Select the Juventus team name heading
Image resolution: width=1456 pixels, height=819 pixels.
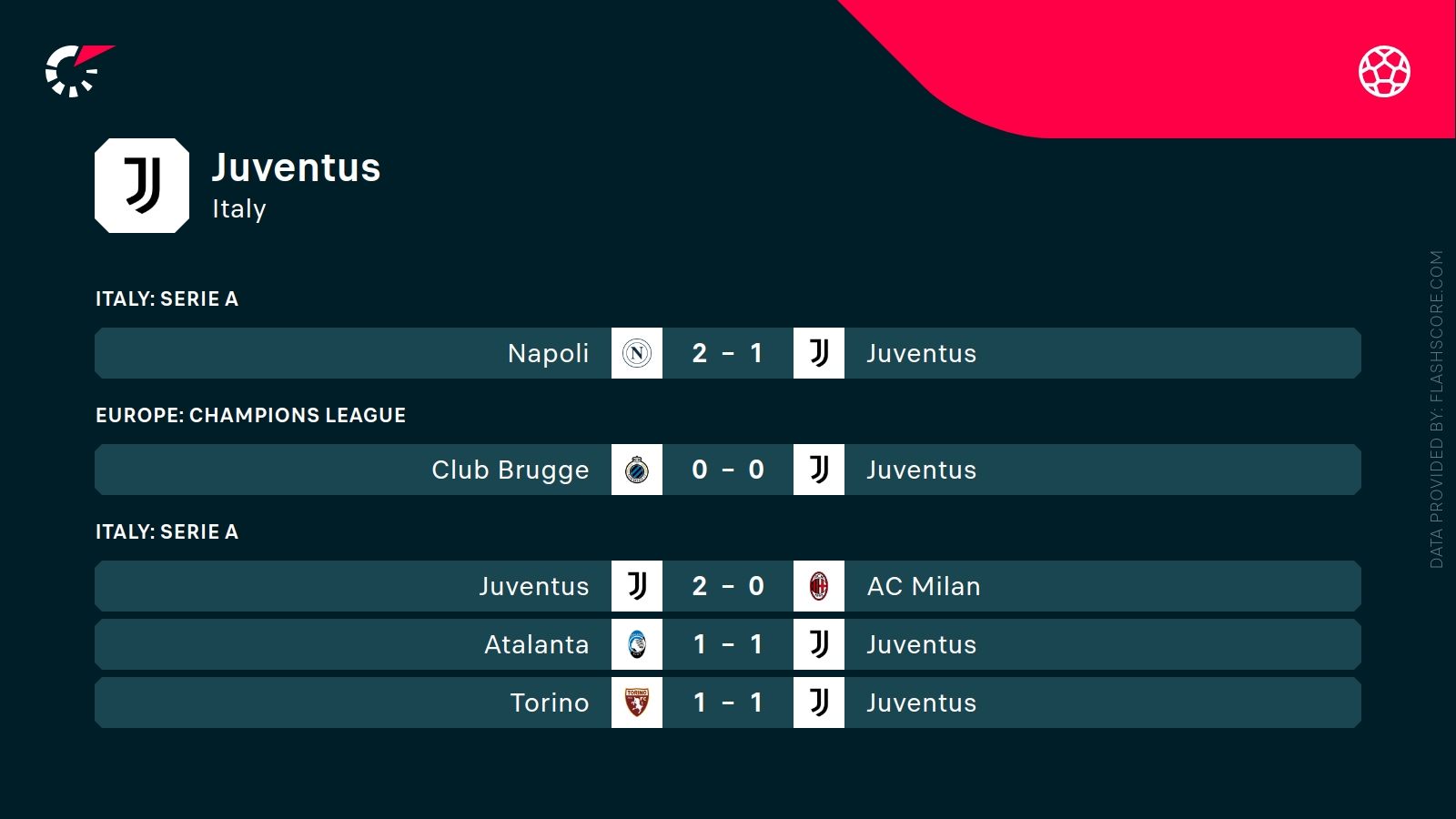point(296,168)
